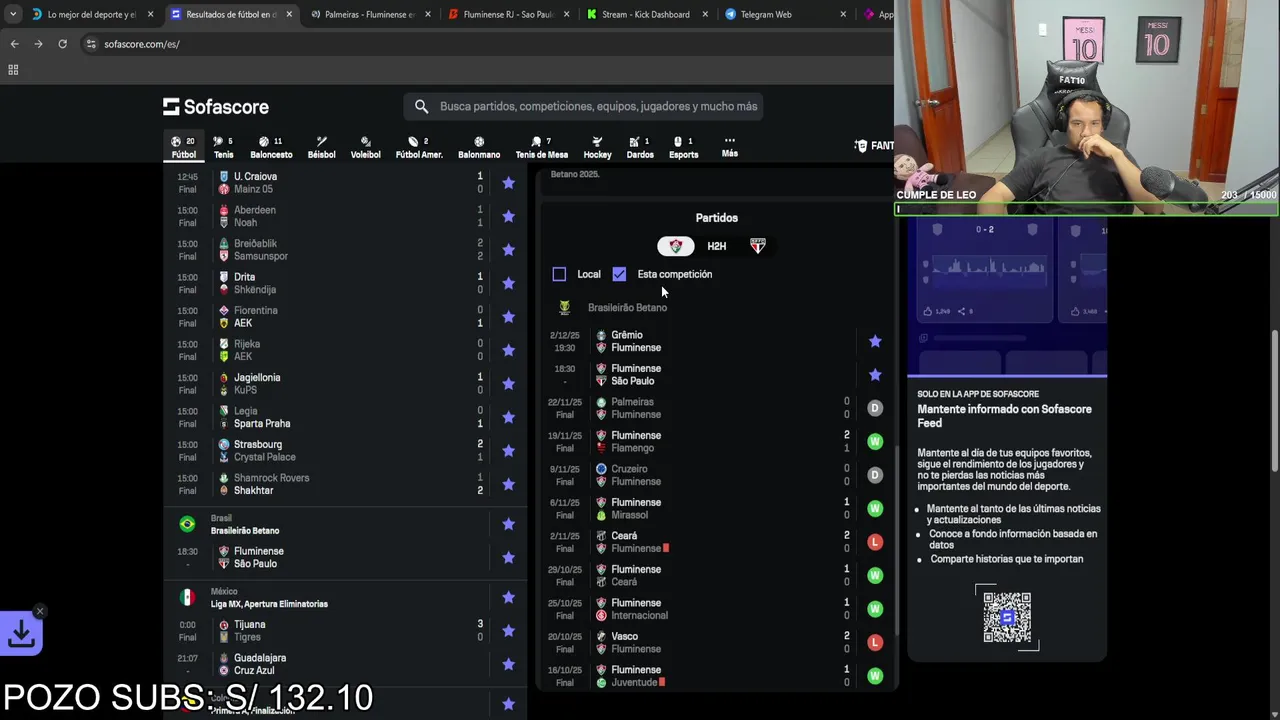Screen dimensions: 1280x720
Task: Open the Béisbol sport tab
Action: 321,148
